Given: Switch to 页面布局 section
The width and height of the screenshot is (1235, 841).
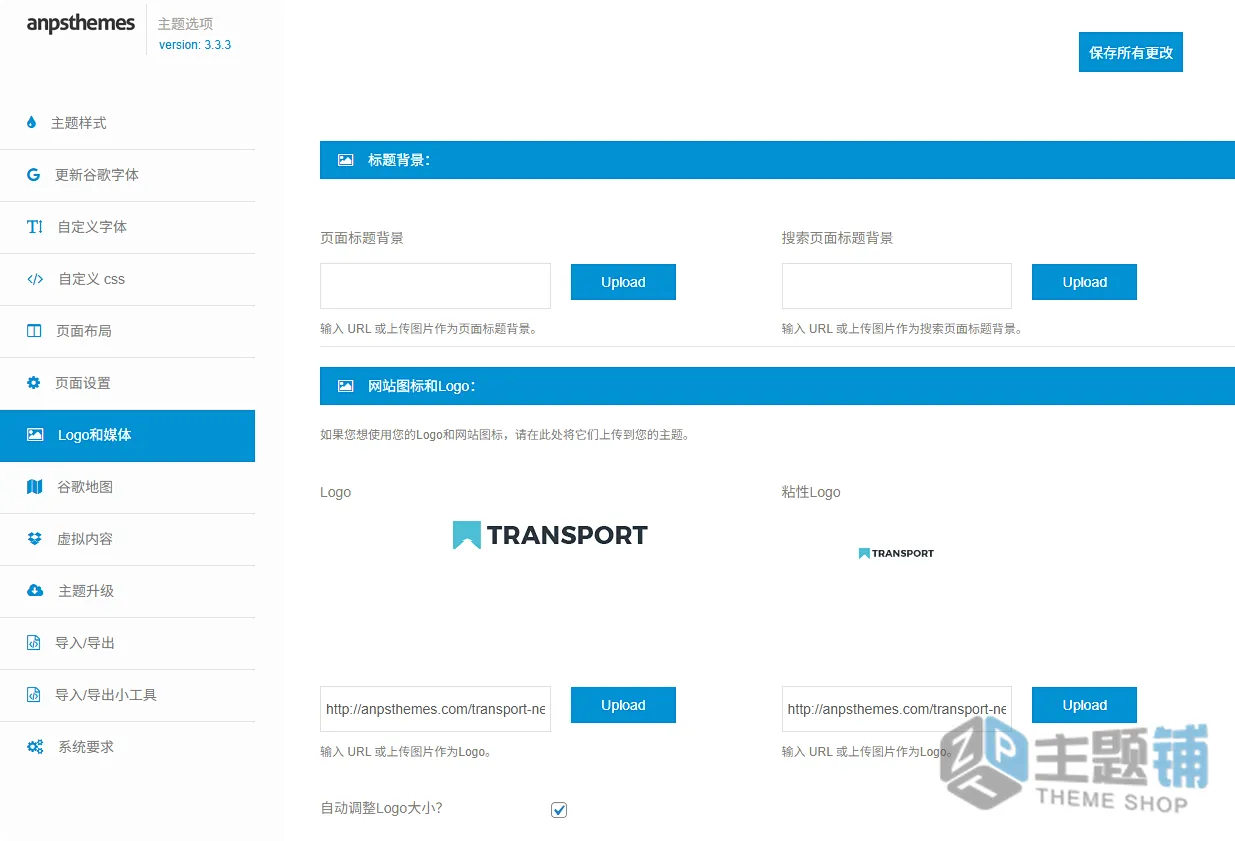Looking at the screenshot, I should pyautogui.click(x=127, y=331).
